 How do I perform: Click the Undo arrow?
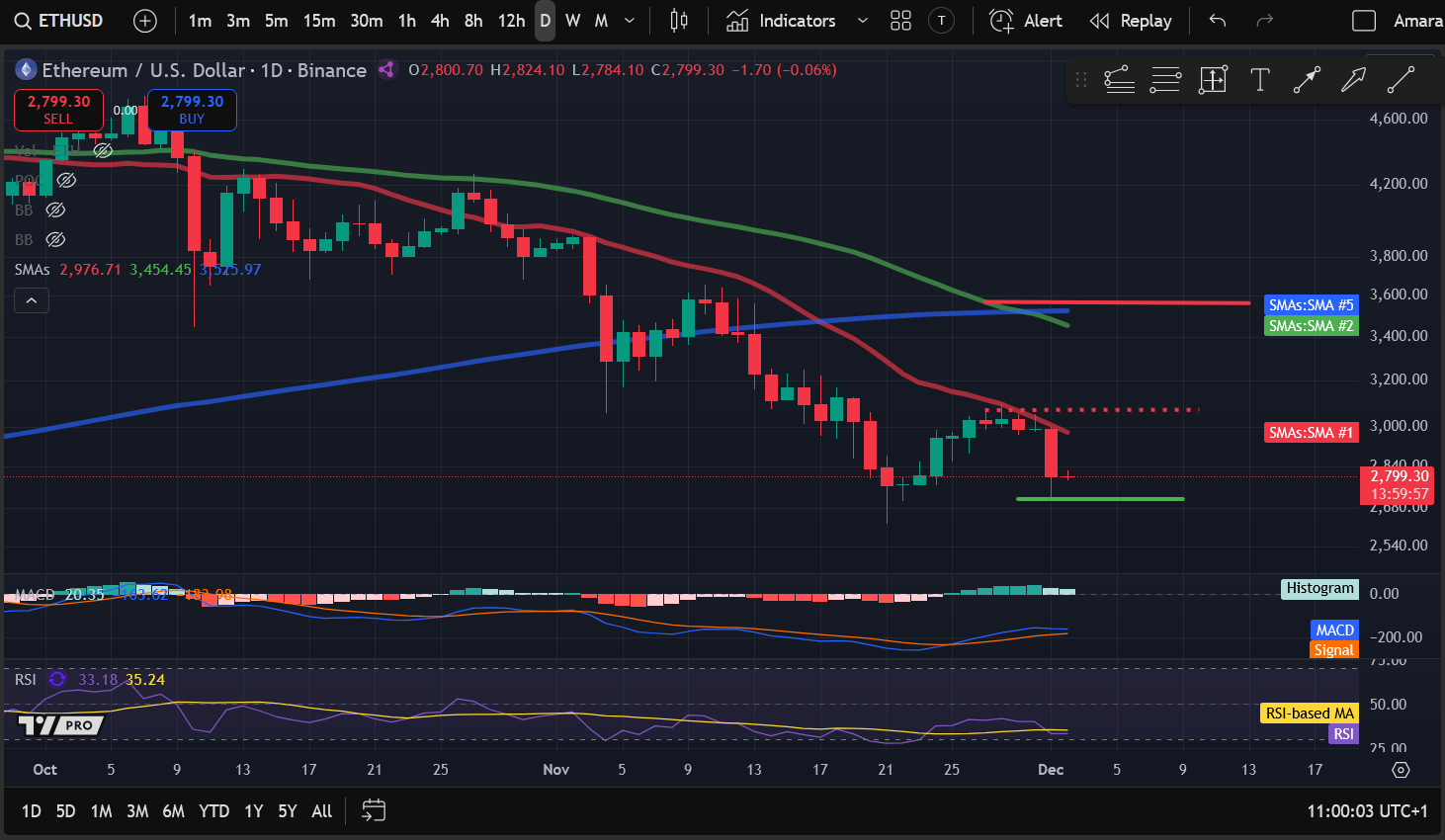point(1216,20)
